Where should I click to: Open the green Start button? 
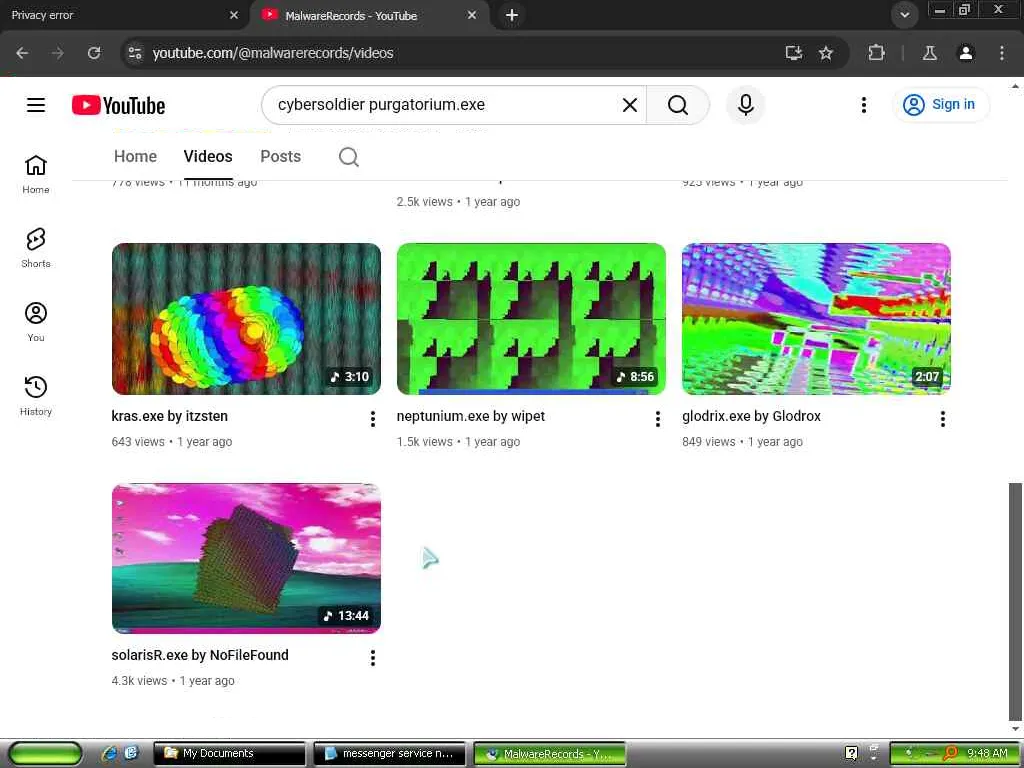point(44,754)
